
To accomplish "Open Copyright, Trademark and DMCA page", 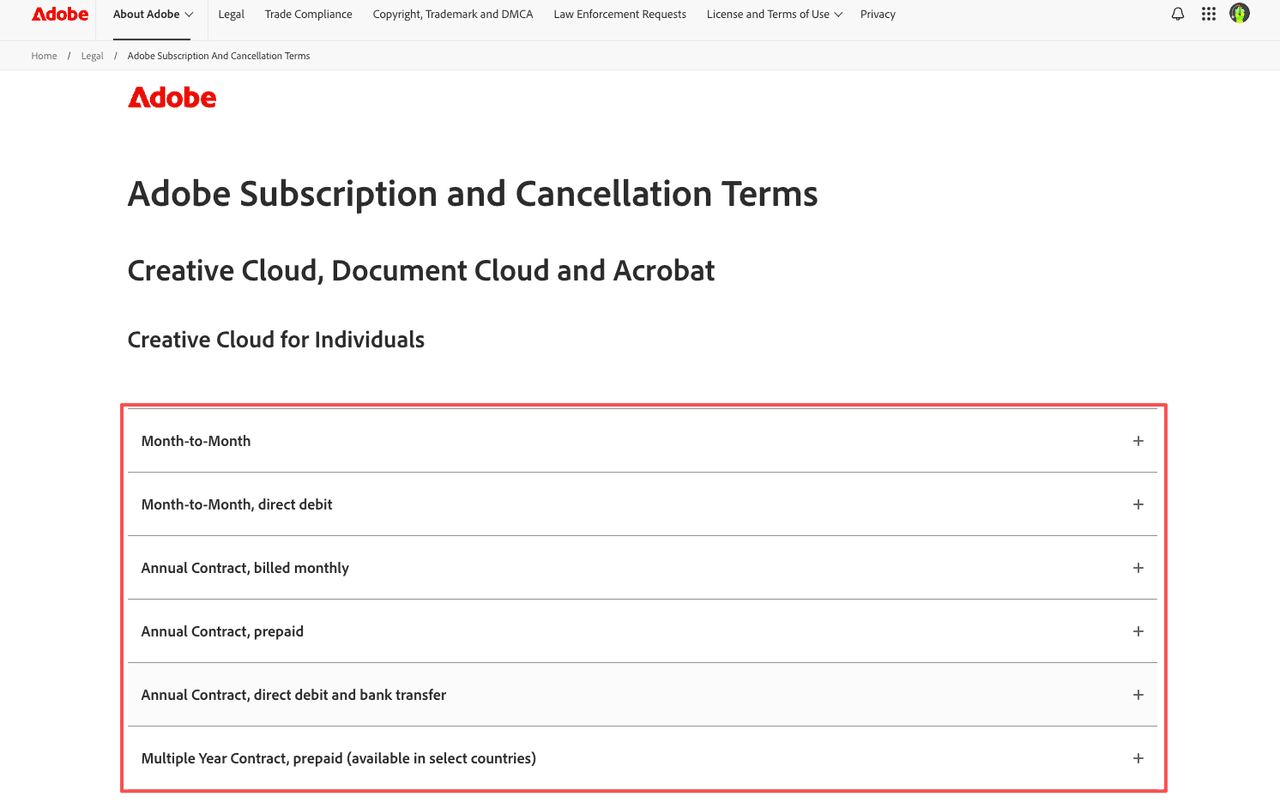I will pyautogui.click(x=452, y=14).
